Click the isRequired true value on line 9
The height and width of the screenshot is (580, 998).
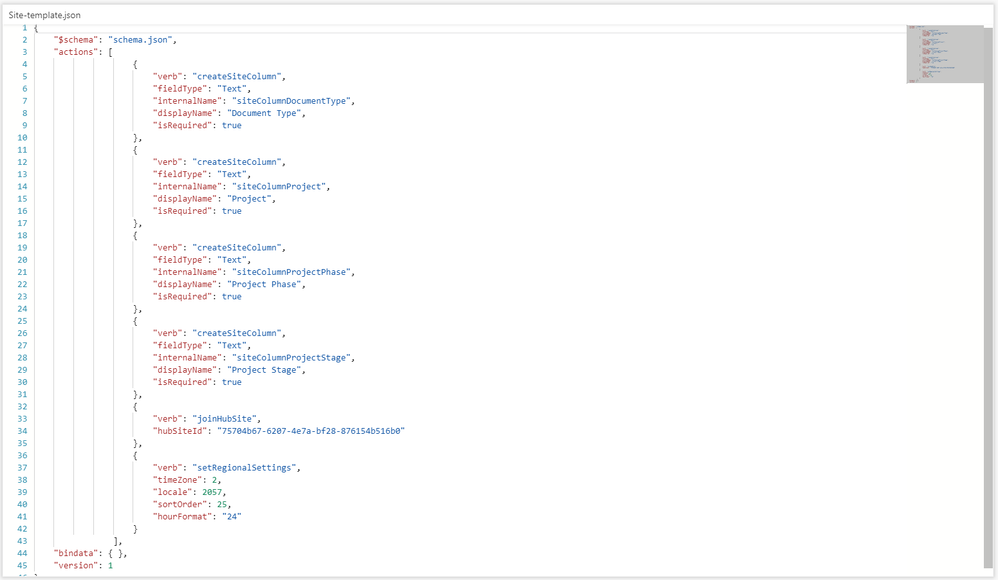231,124
